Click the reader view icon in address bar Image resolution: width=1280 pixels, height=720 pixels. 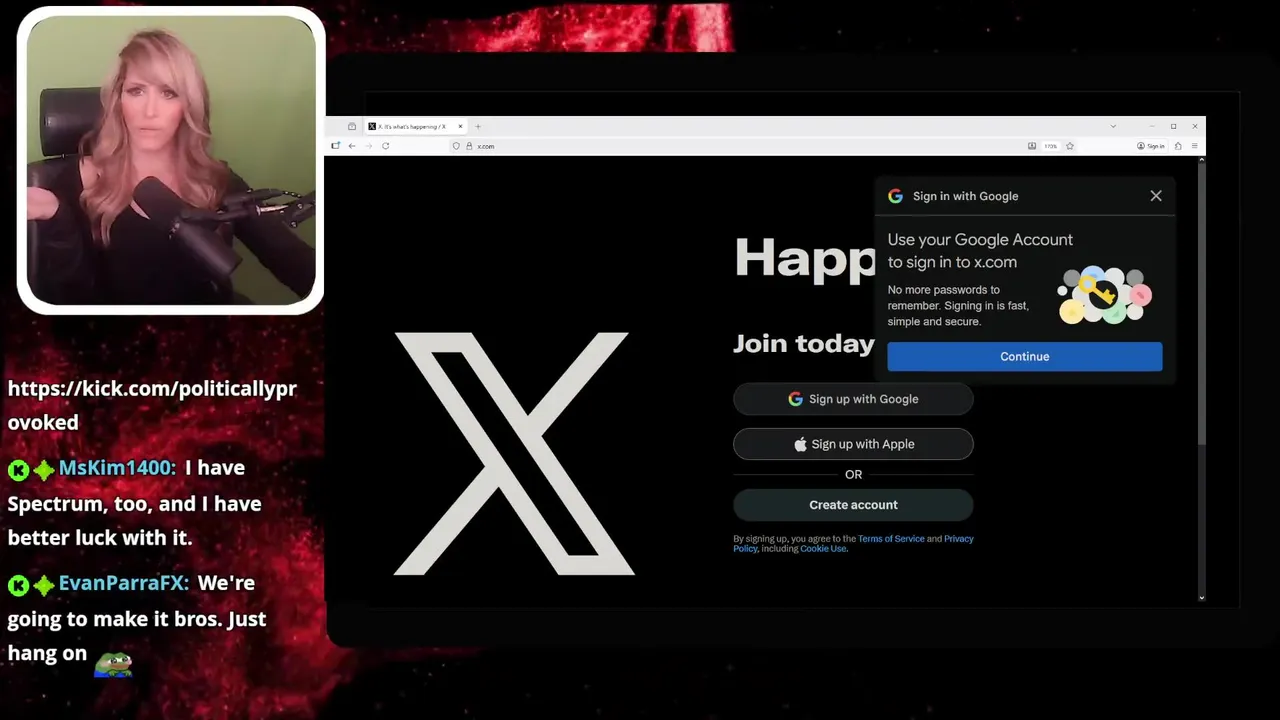click(1032, 146)
